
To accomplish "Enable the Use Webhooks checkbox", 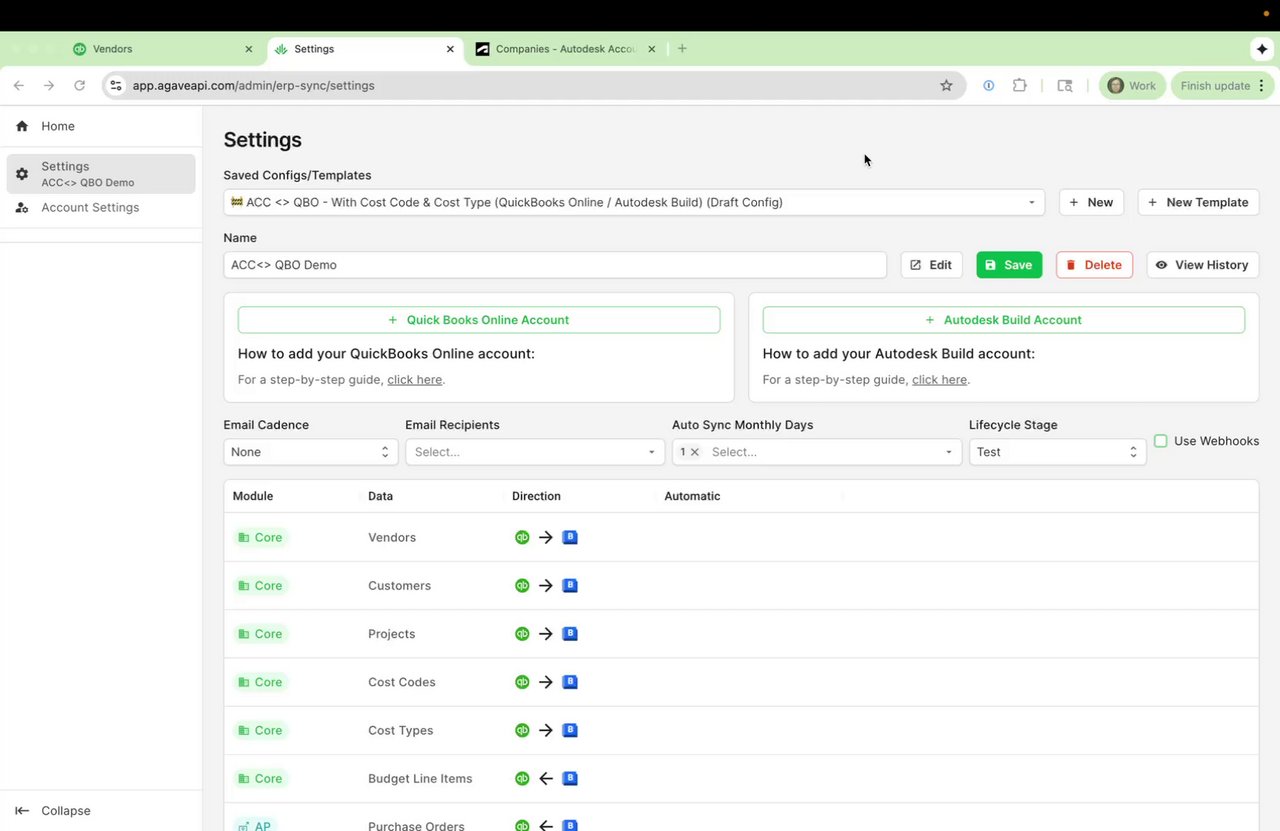I will [x=1161, y=441].
